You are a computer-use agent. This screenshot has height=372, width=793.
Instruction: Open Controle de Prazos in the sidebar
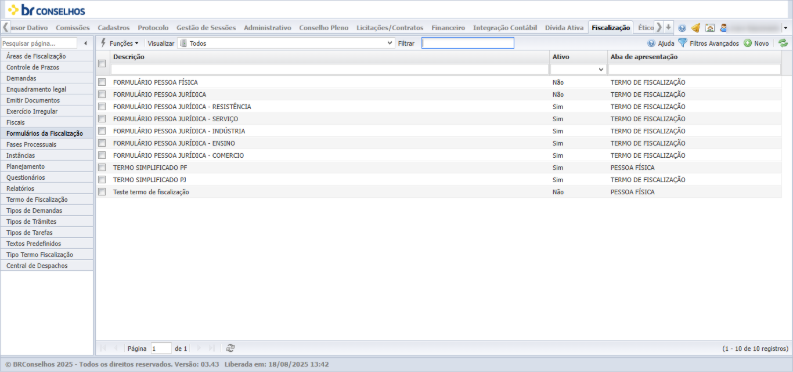(47, 68)
